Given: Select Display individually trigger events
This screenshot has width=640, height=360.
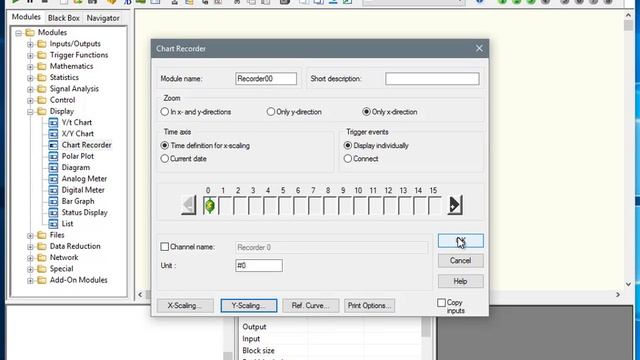Looking at the screenshot, I should click(348, 145).
